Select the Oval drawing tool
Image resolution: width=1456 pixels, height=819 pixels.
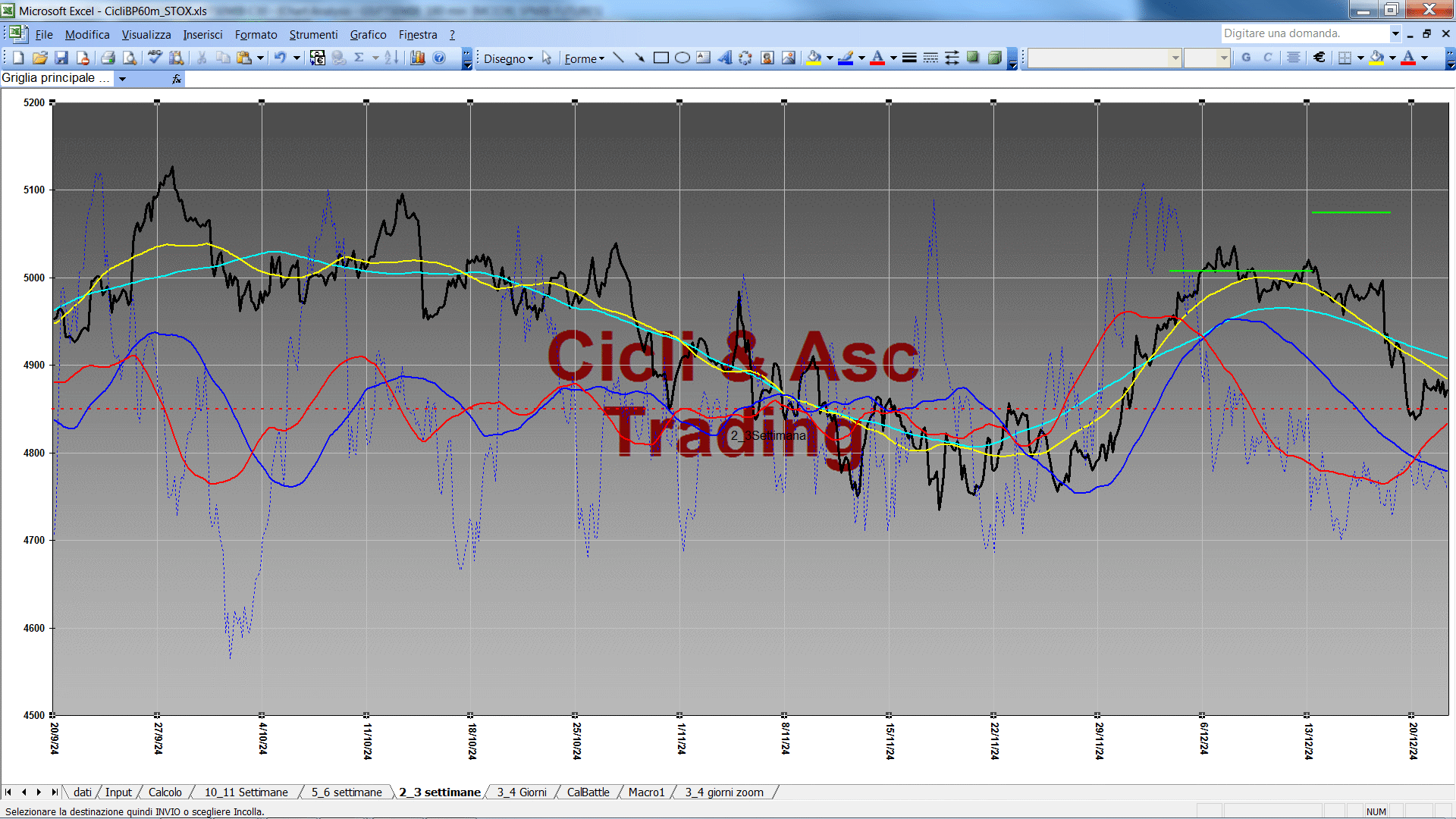[x=682, y=58]
